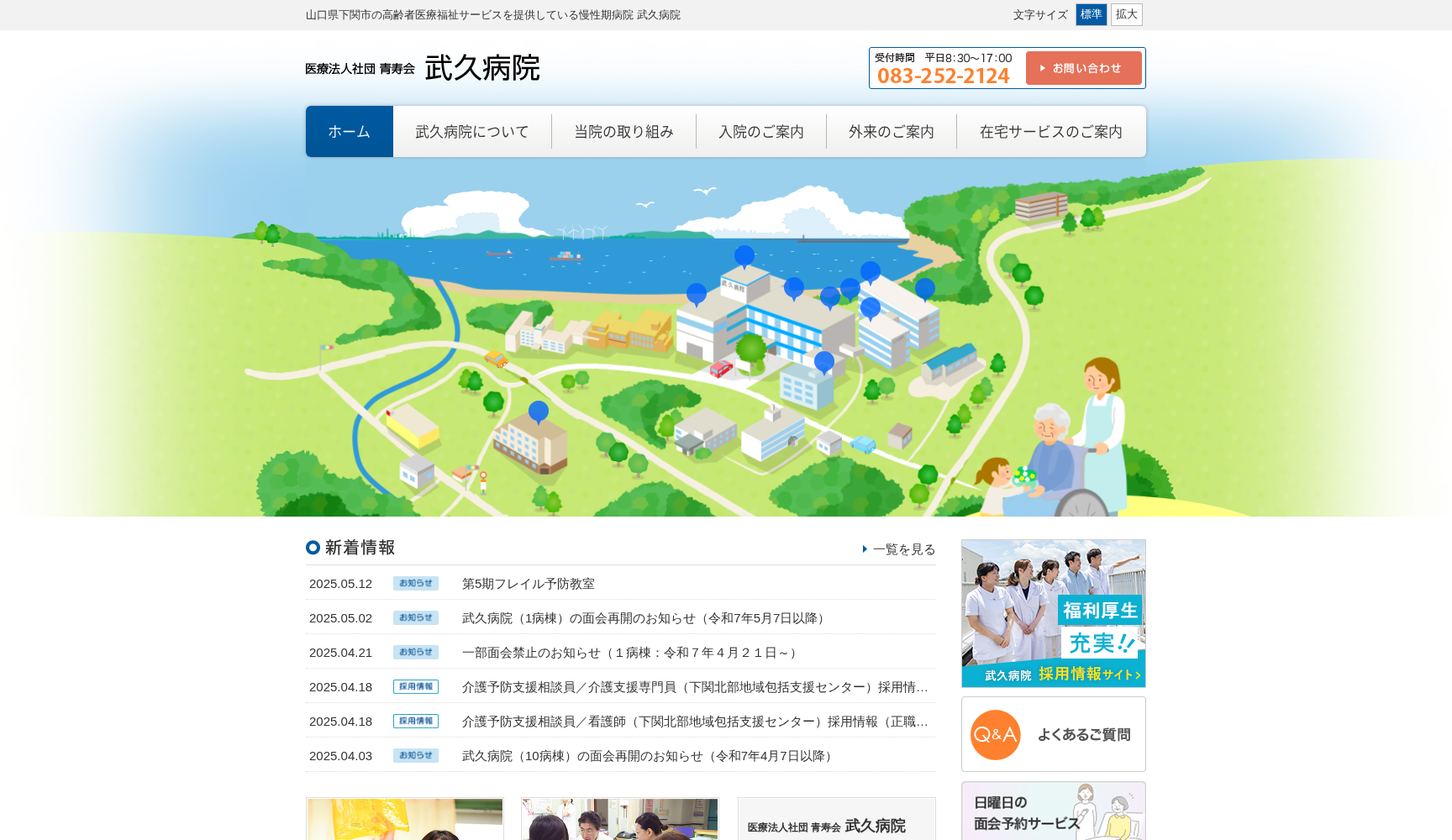The width and height of the screenshot is (1452, 840).
Task: Click the blue map pin above the 武久病院 building
Action: [744, 253]
